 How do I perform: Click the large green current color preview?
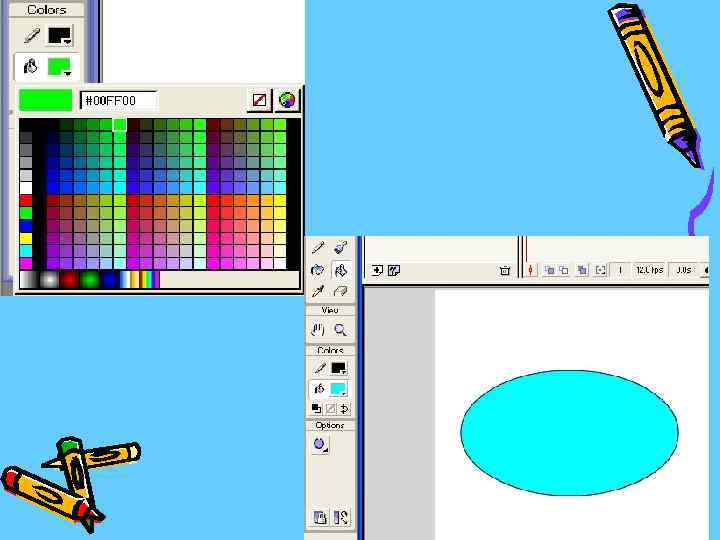point(45,100)
